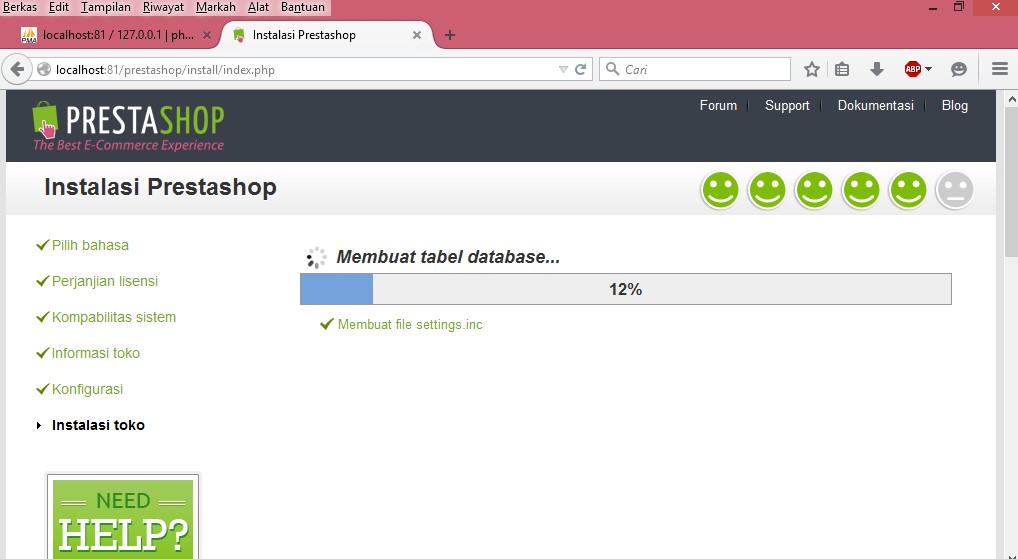Open the Tampilan menu
The width and height of the screenshot is (1018, 559).
(x=106, y=7)
